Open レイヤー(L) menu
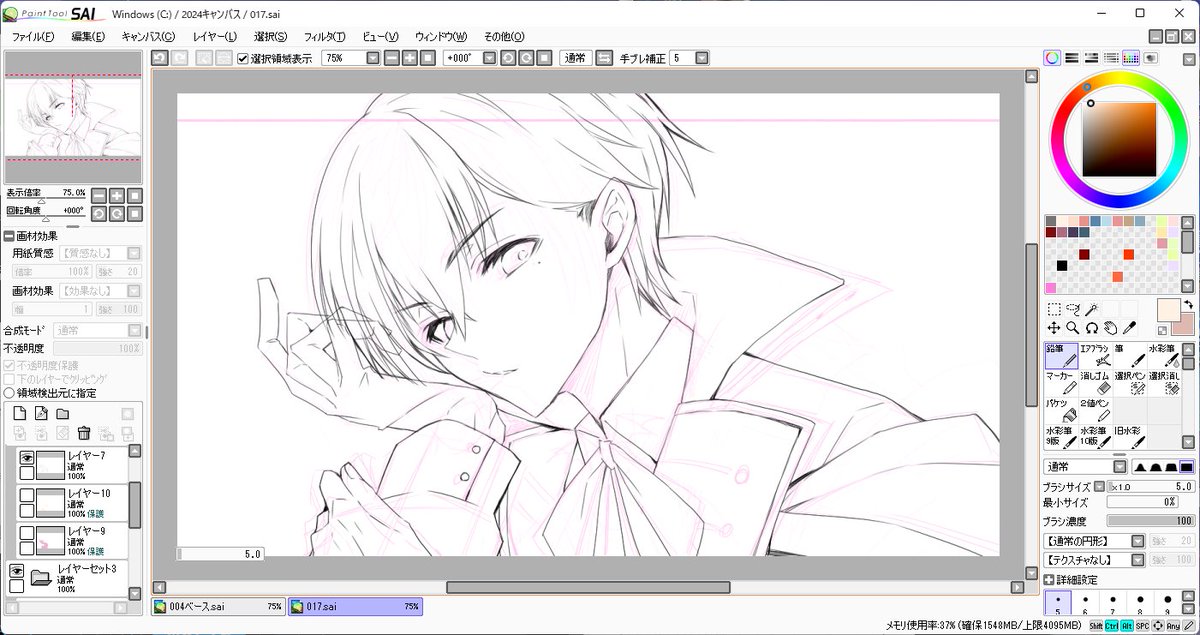The image size is (1200, 635). [214, 36]
